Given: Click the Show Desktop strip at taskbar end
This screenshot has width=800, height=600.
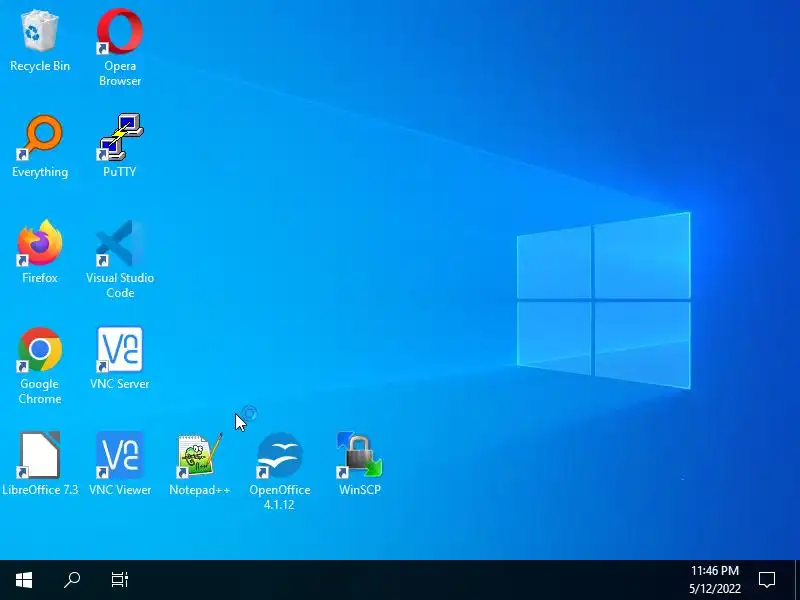Looking at the screenshot, I should pos(797,580).
